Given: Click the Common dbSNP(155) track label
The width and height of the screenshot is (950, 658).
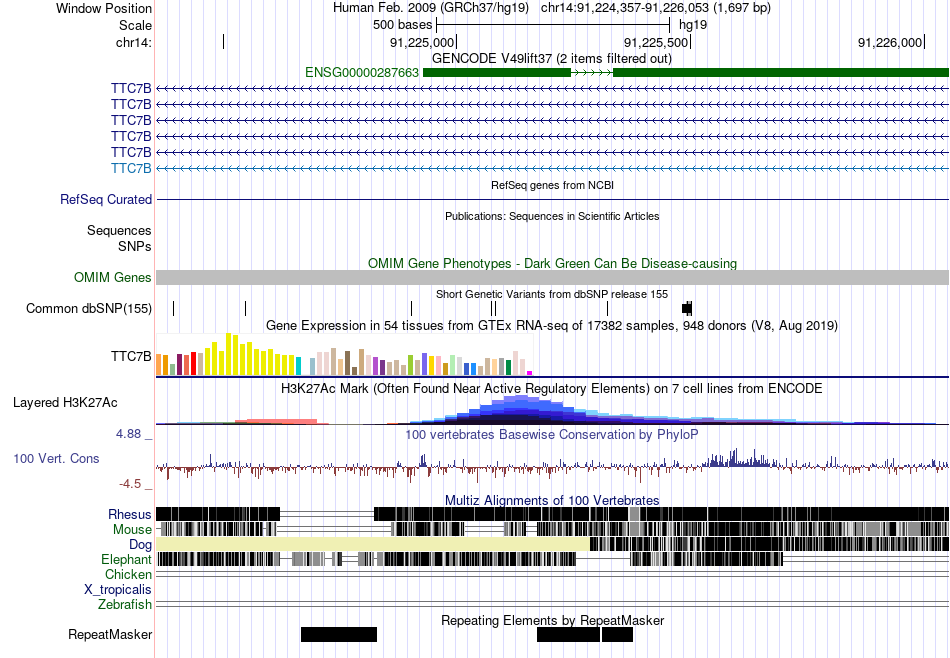Looking at the screenshot, I should pos(89,308).
